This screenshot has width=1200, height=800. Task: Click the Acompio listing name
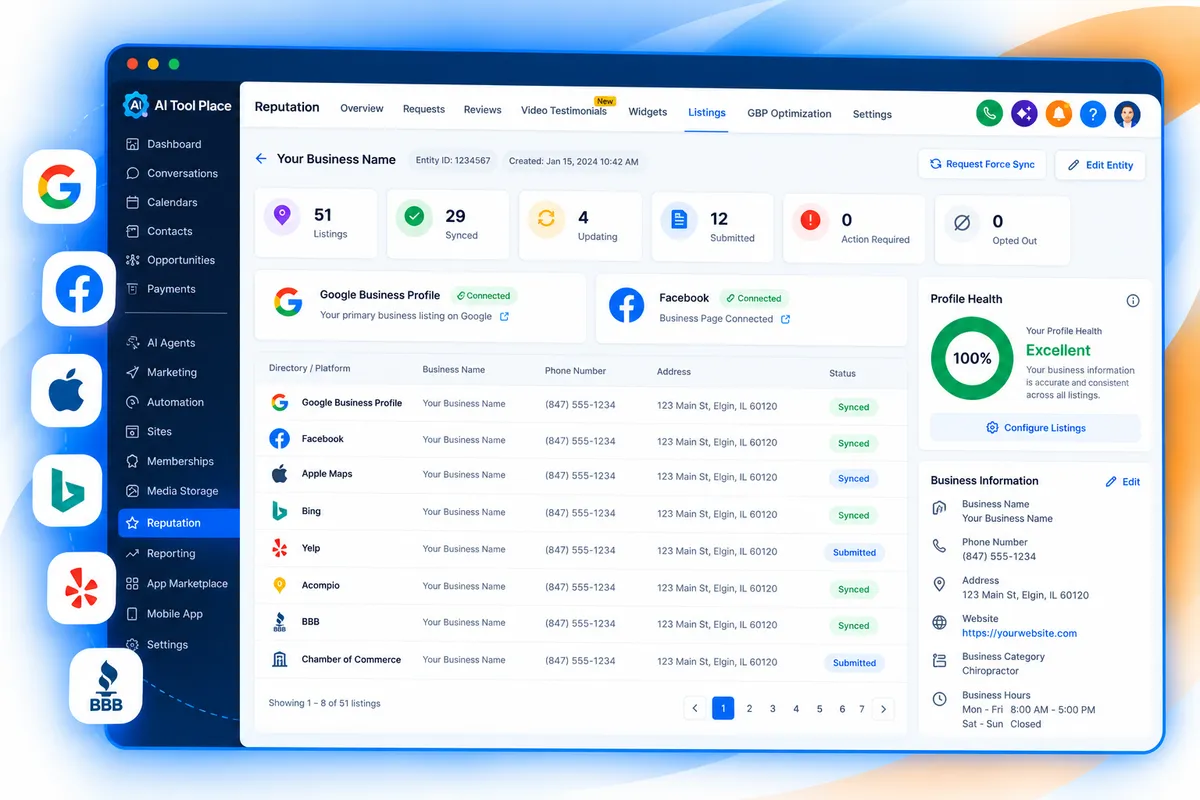click(x=321, y=585)
